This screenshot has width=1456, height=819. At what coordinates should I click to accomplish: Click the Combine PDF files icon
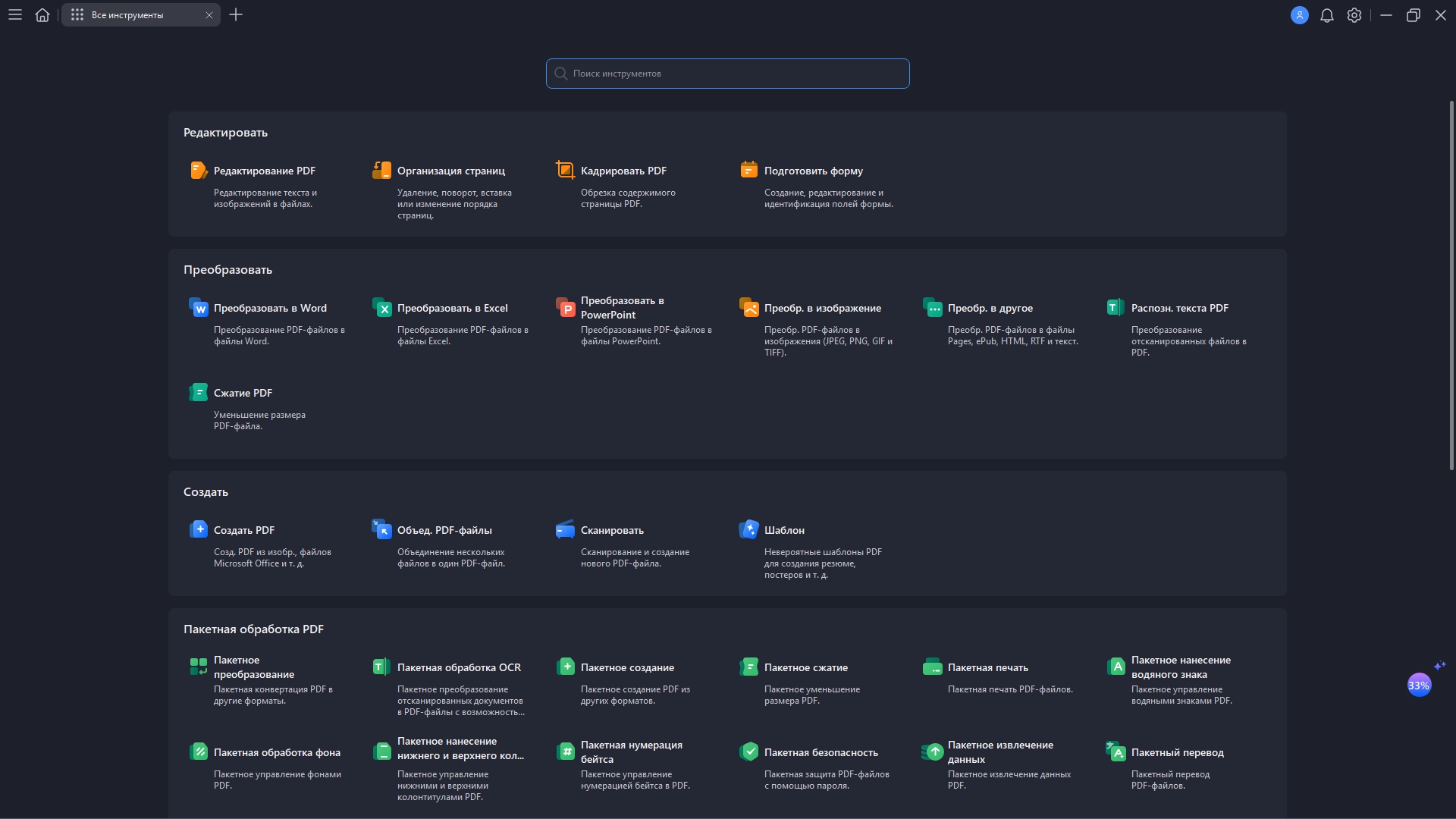381,530
